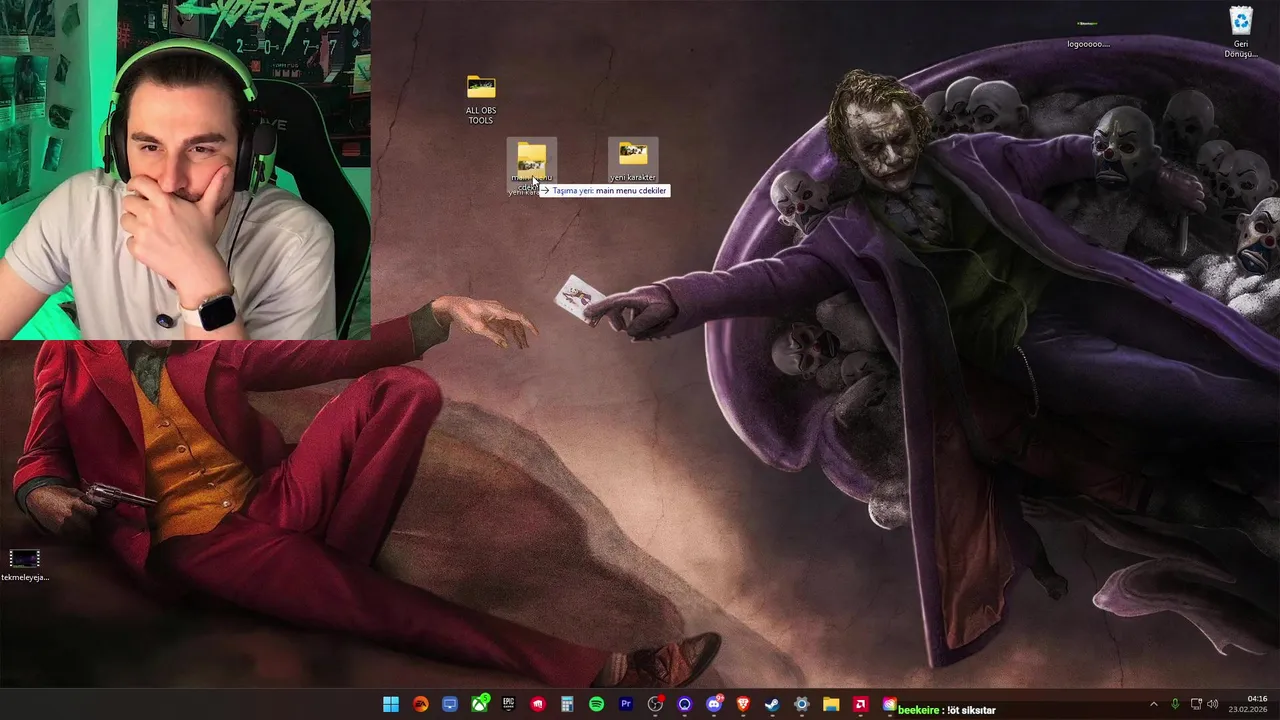Open the Windows Start menu
The height and width of the screenshot is (720, 1280).
coord(391,704)
